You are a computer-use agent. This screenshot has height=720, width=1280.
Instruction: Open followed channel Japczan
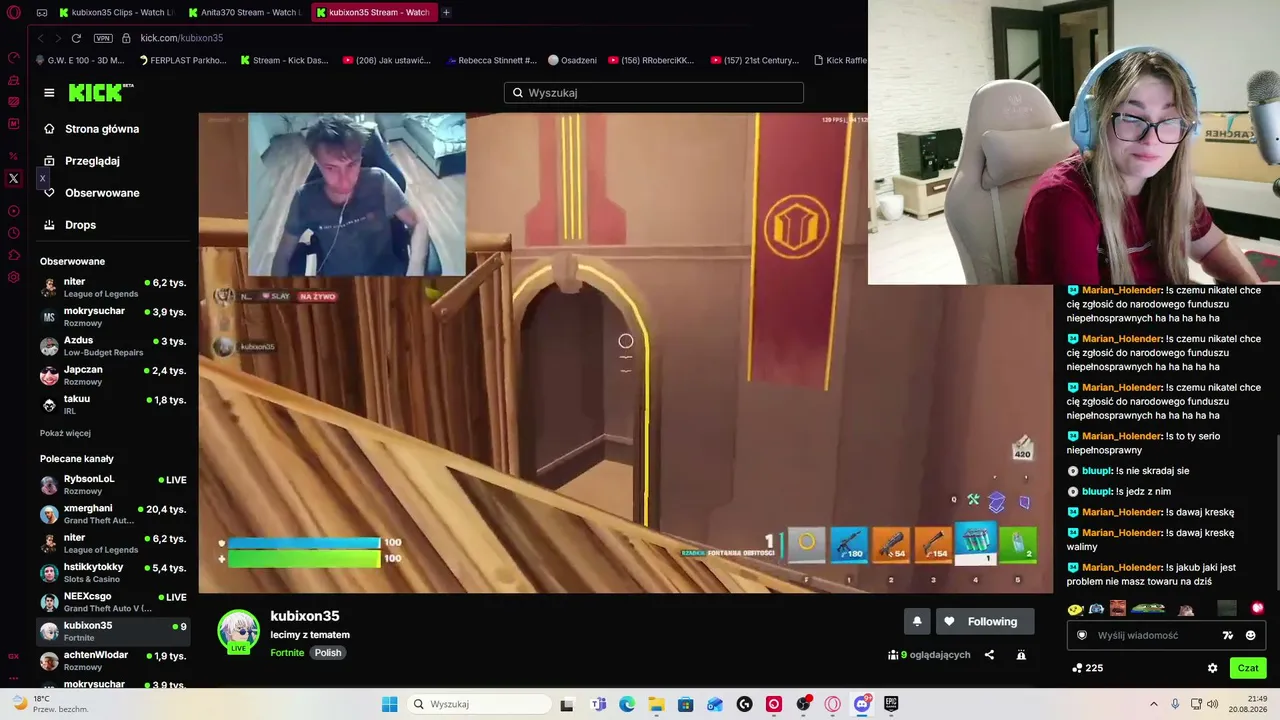113,375
